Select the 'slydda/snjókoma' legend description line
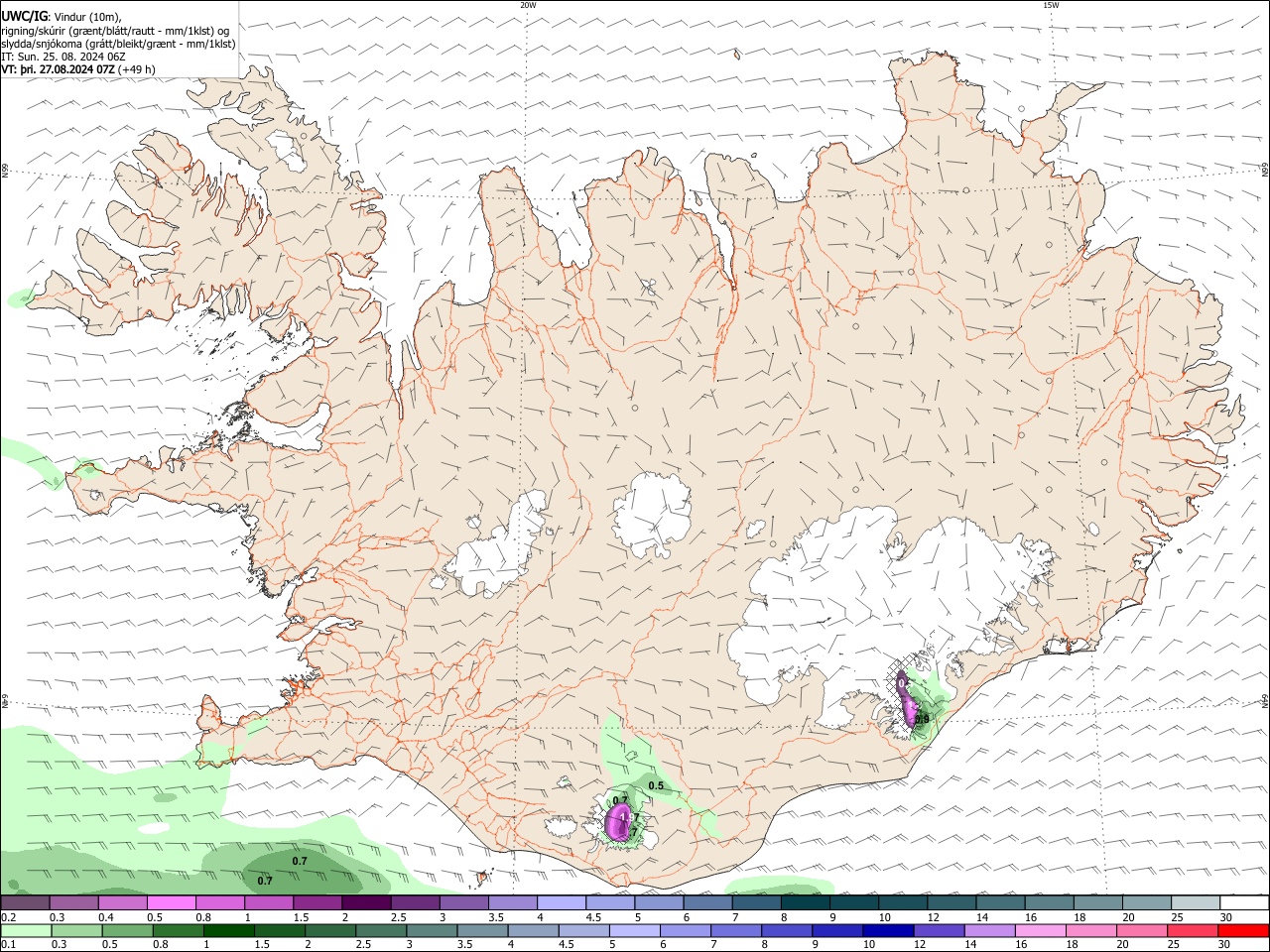This screenshot has width=1270, height=952. click(118, 44)
